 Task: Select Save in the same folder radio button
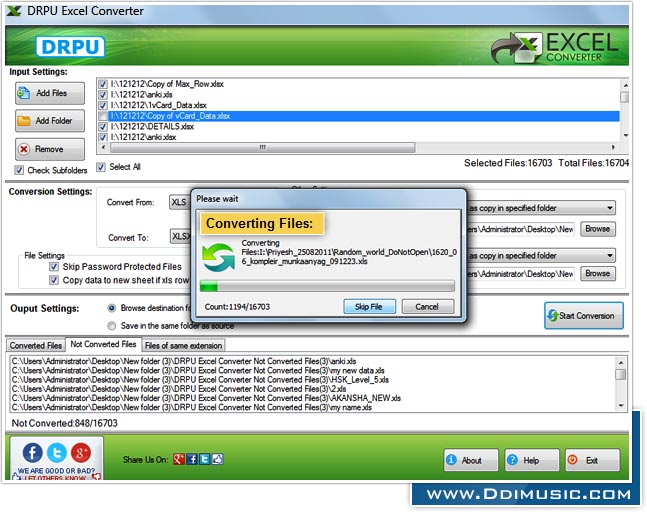pyautogui.click(x=111, y=326)
